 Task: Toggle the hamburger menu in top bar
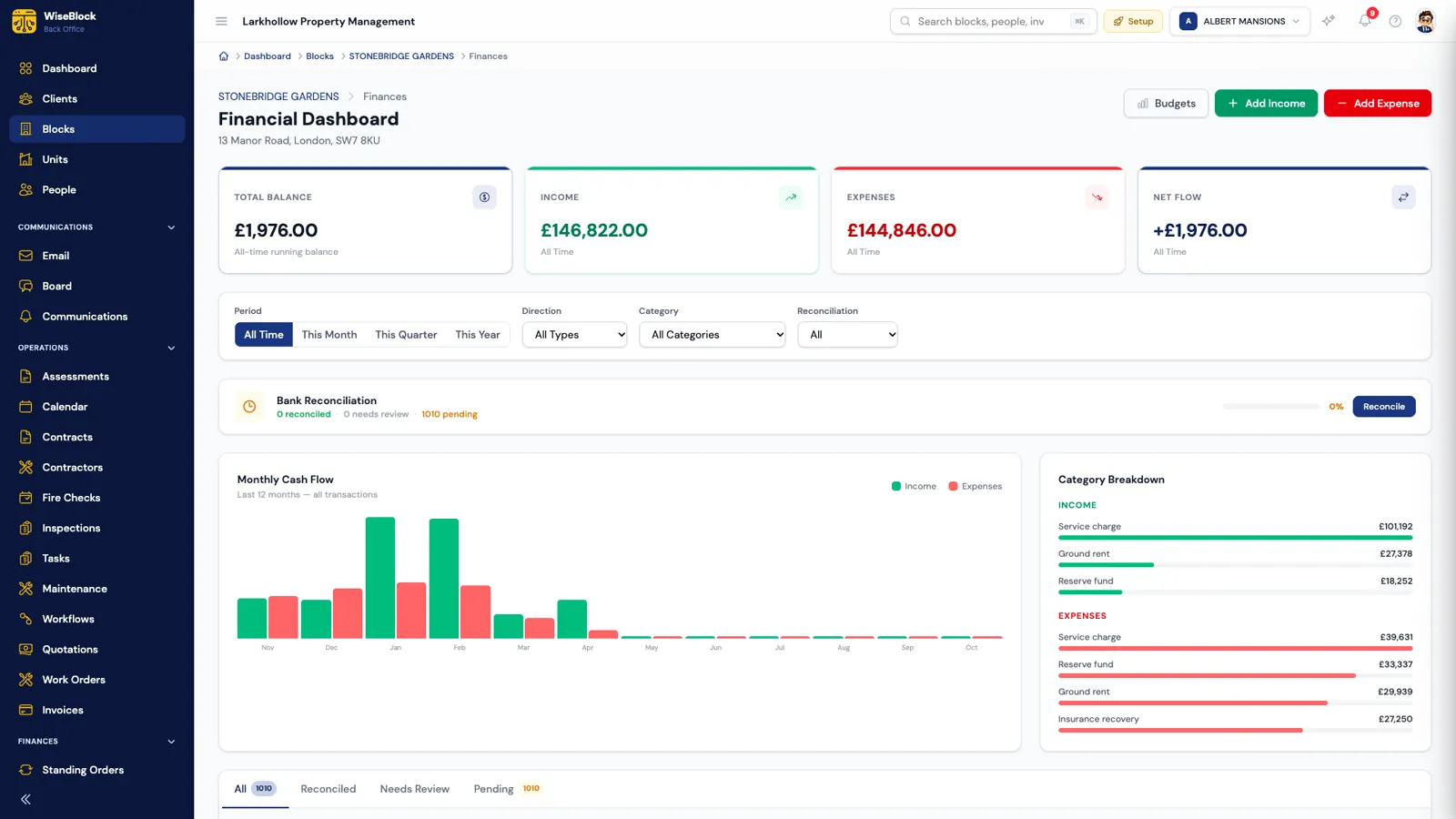click(221, 21)
